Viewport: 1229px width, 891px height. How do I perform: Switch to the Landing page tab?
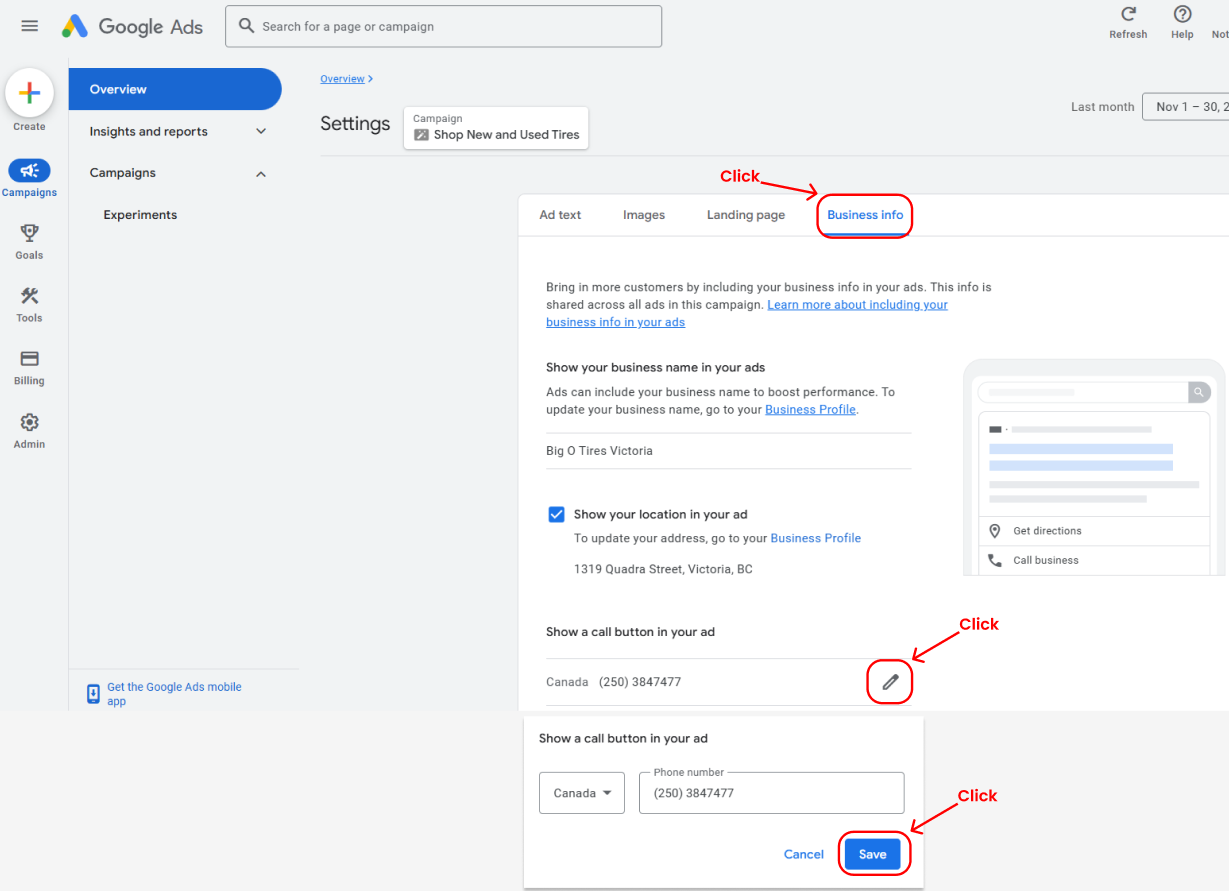click(746, 215)
